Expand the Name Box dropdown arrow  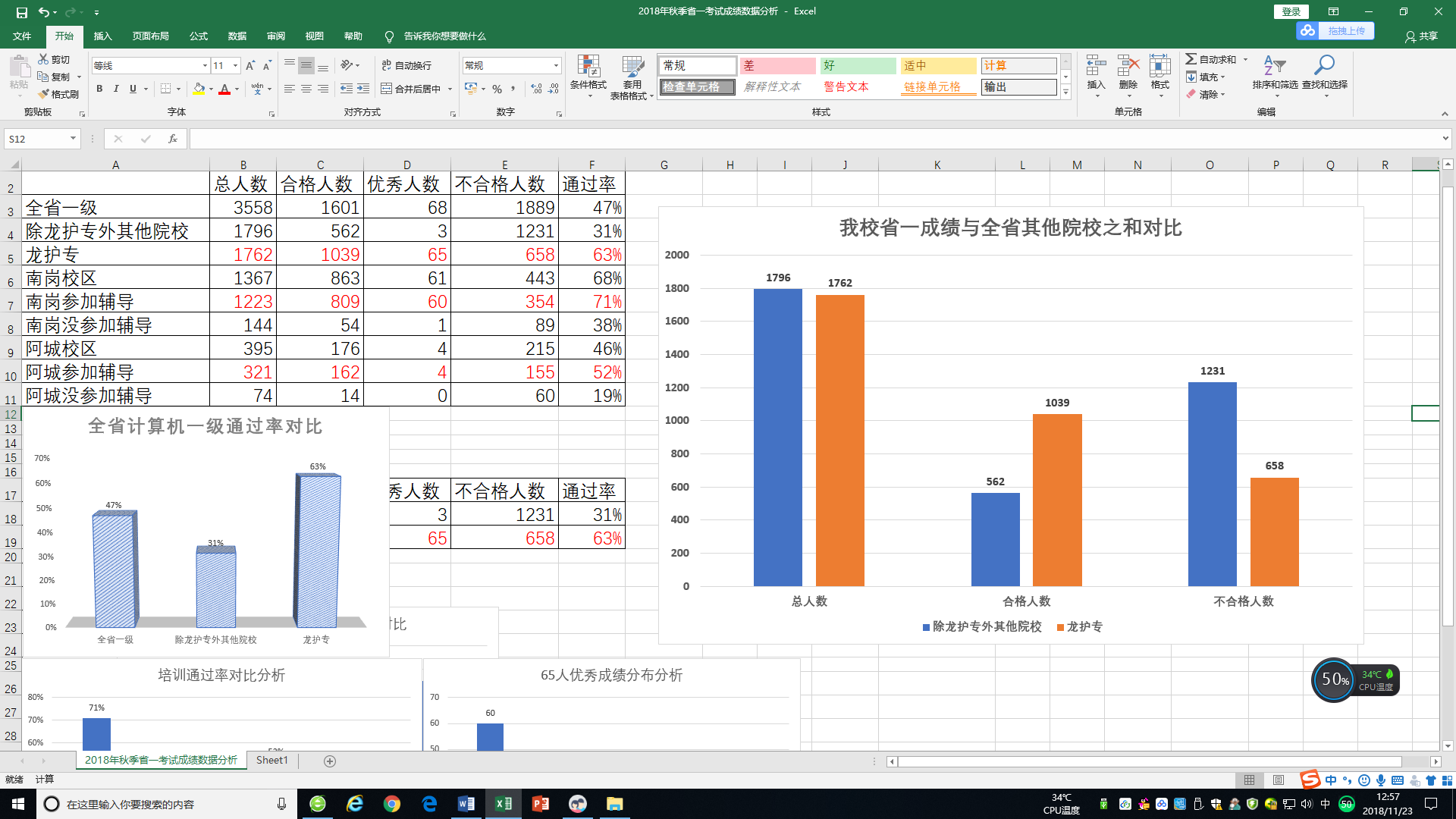(x=73, y=139)
